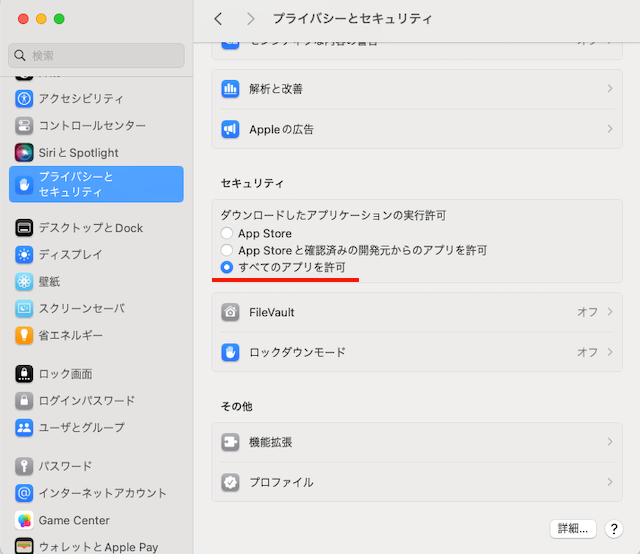
Task: Click the 機能拡張 icon
Action: pyautogui.click(x=230, y=442)
